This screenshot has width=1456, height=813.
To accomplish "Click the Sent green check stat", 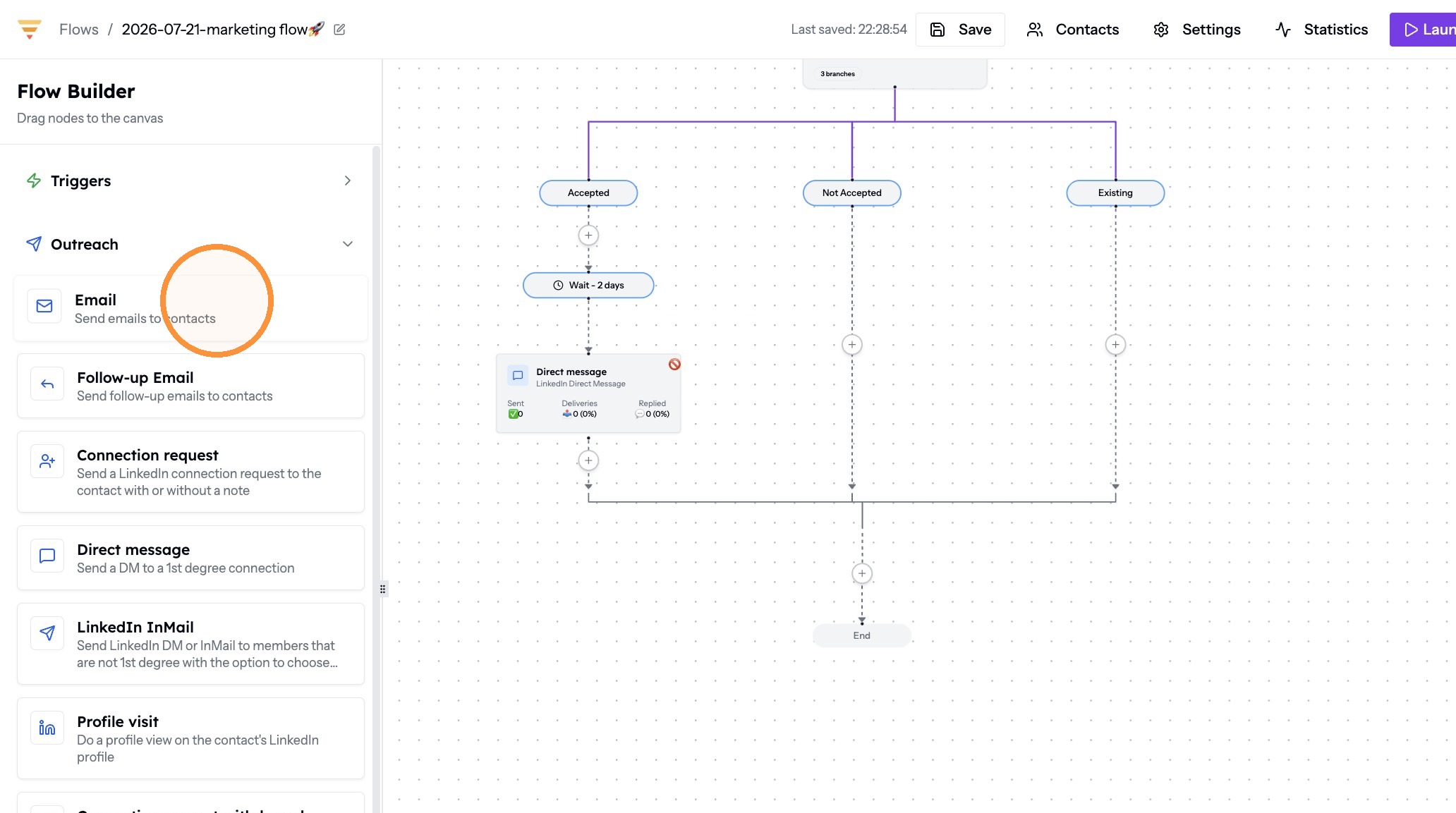I will click(514, 414).
